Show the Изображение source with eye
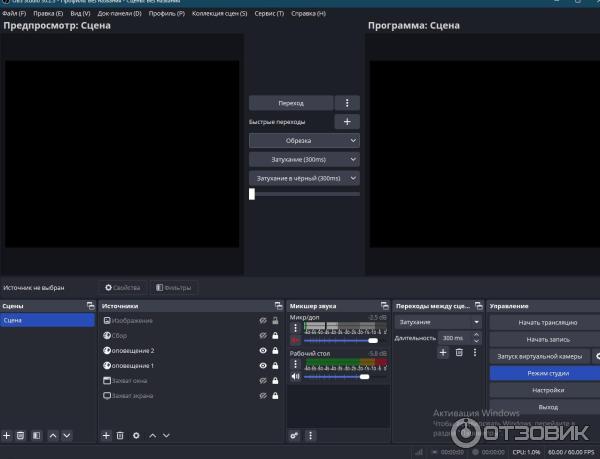Viewport: 600px width, 459px height. tap(263, 321)
